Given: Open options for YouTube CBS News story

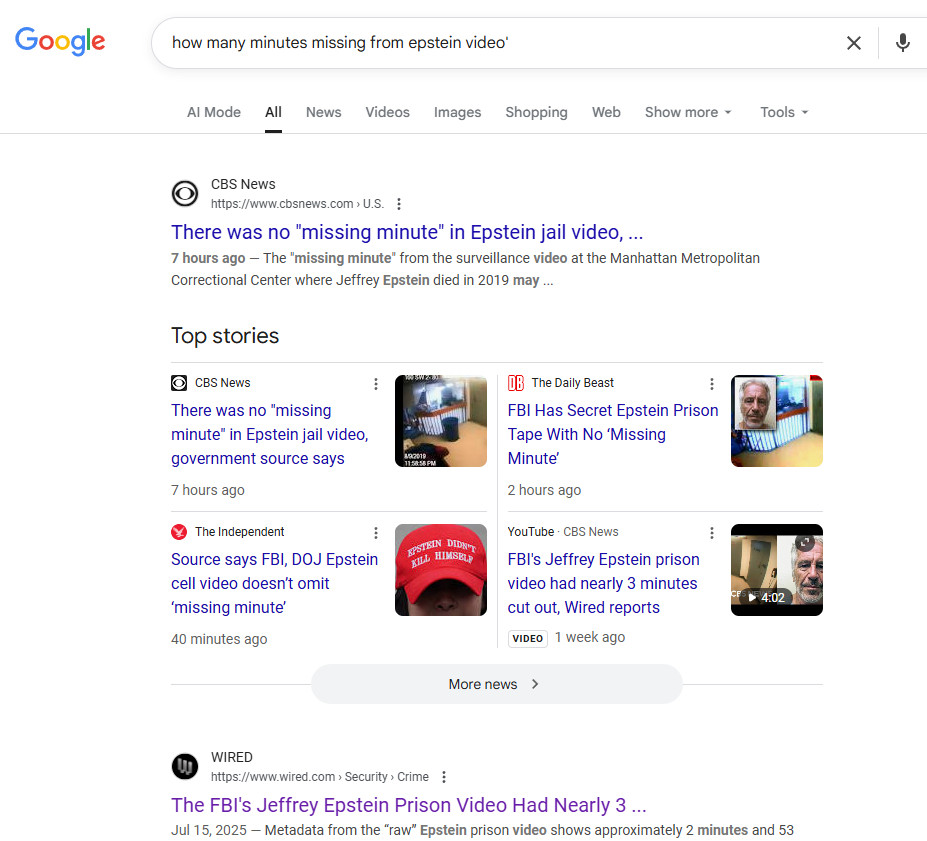Looking at the screenshot, I should [712, 533].
